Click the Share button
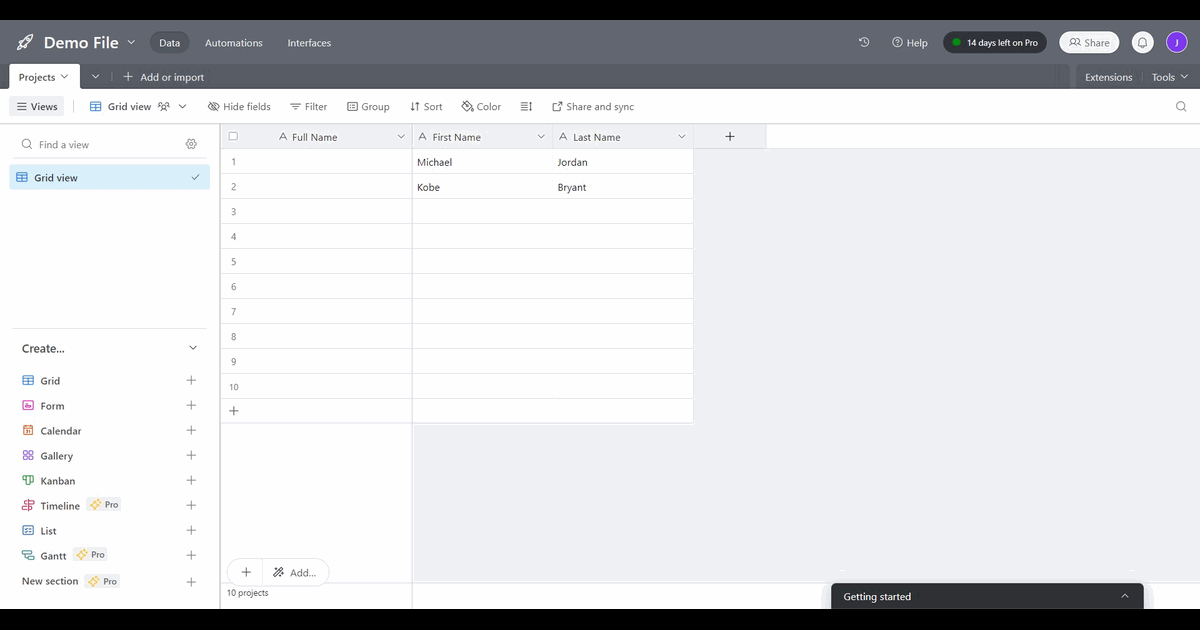Viewport: 1200px width, 630px height. 1089,43
